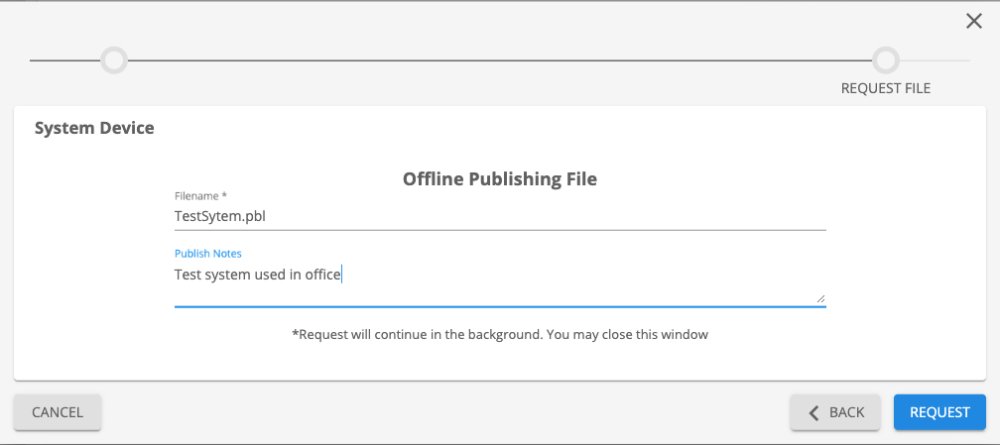Click the Offline Publishing File title
1000x445 pixels.
499,179
